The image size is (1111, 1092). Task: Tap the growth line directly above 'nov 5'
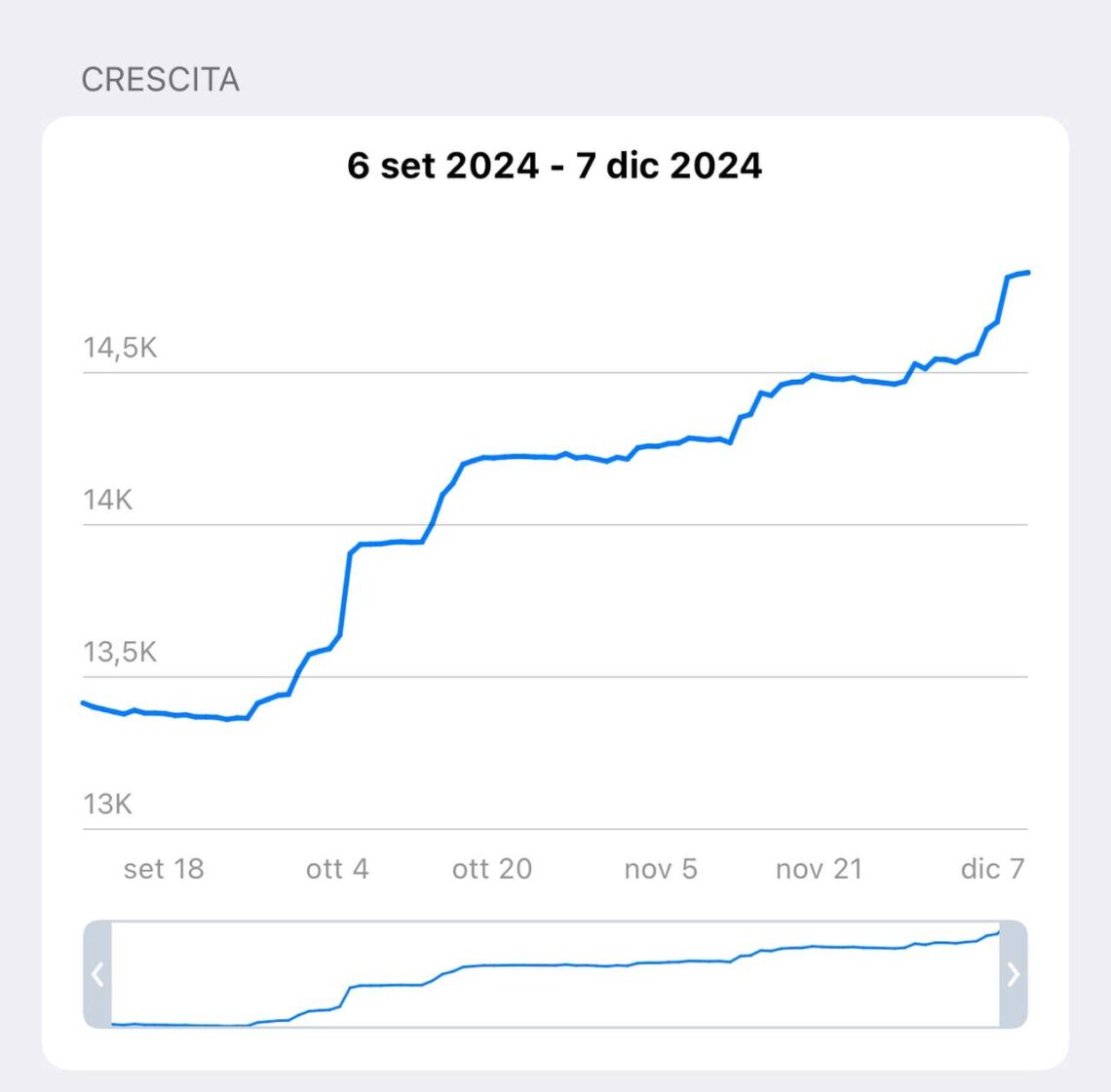pyautogui.click(x=661, y=445)
